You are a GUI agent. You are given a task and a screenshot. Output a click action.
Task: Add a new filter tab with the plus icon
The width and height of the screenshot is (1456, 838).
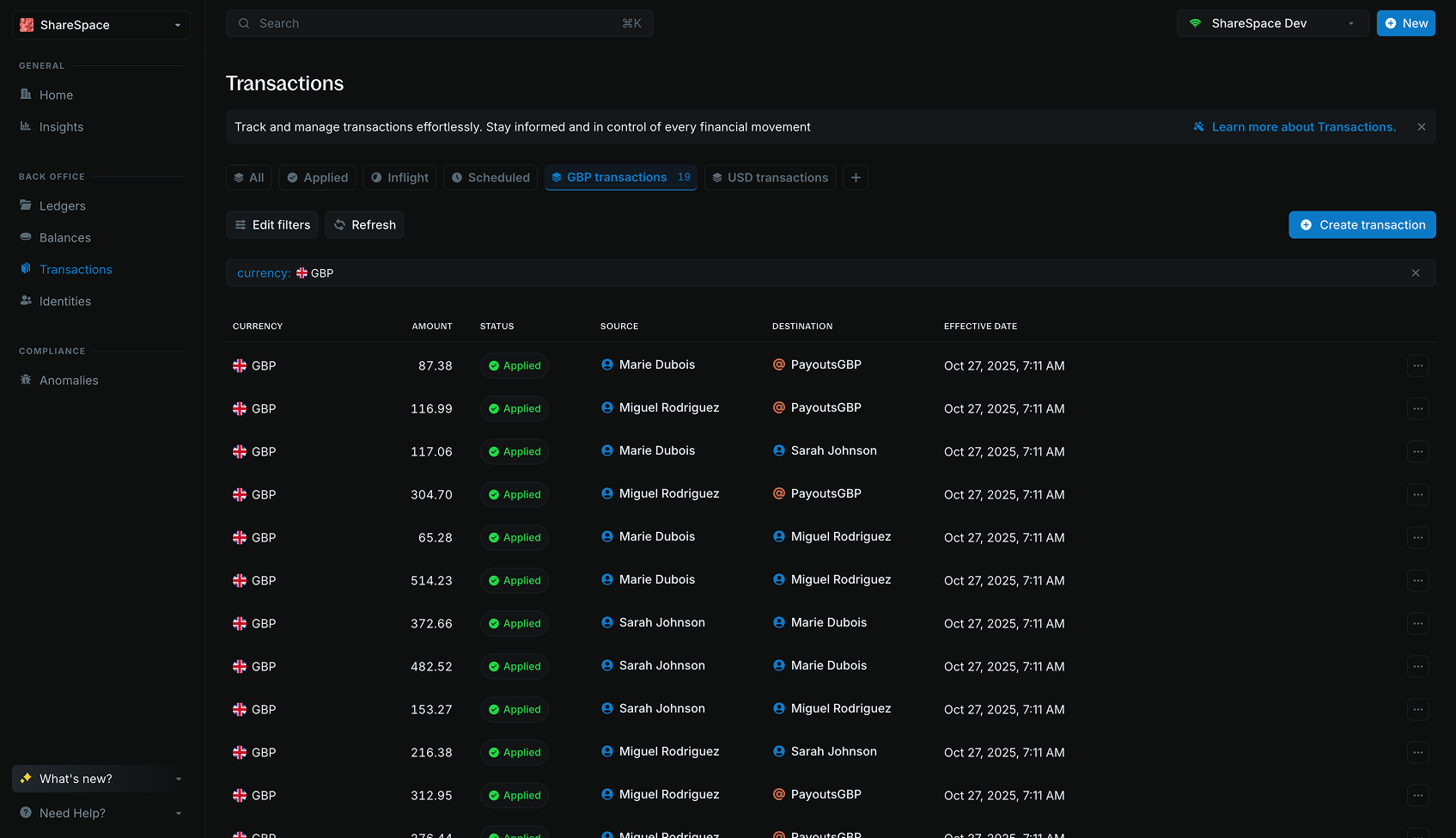pyautogui.click(x=856, y=177)
